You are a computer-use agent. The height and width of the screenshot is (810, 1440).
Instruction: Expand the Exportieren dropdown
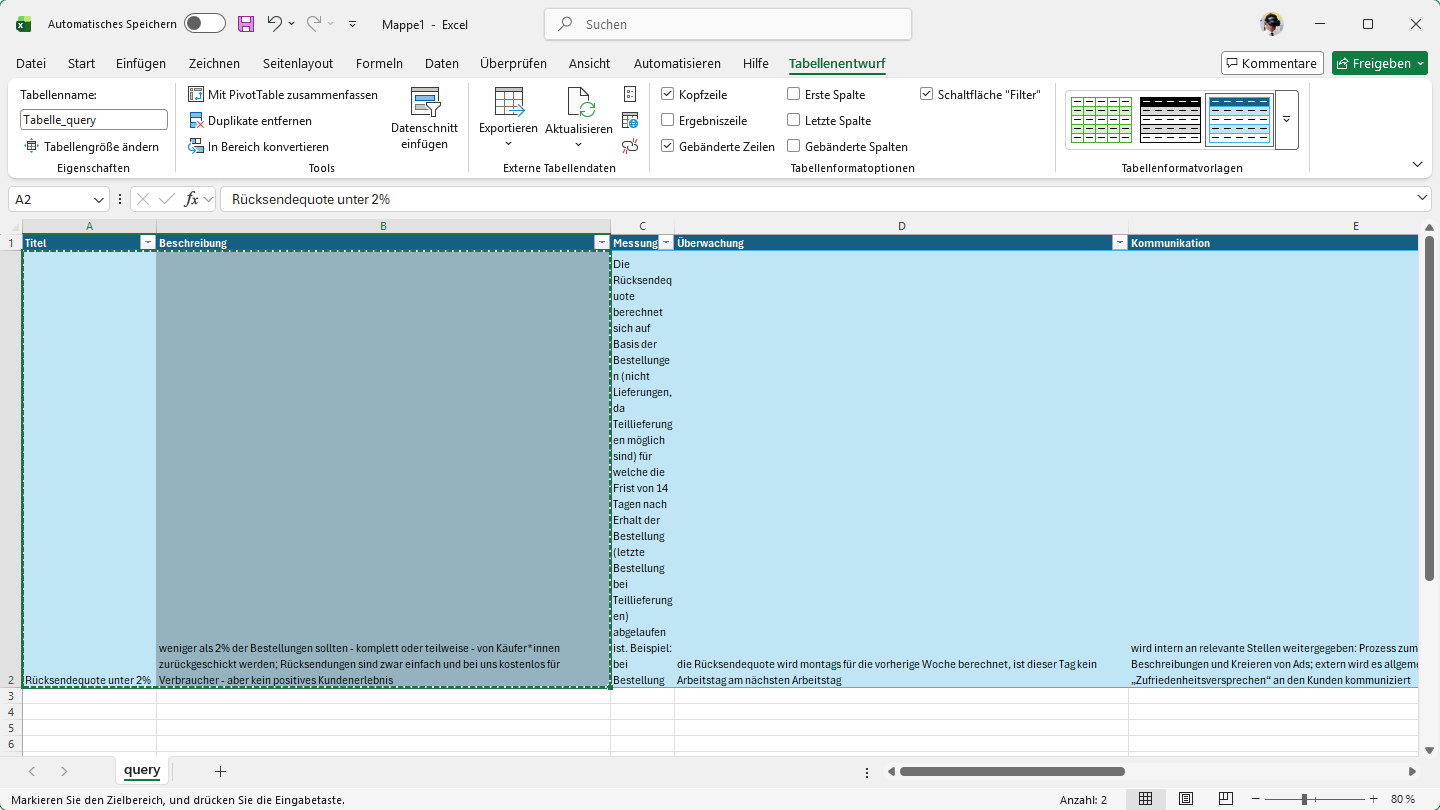tap(508, 144)
